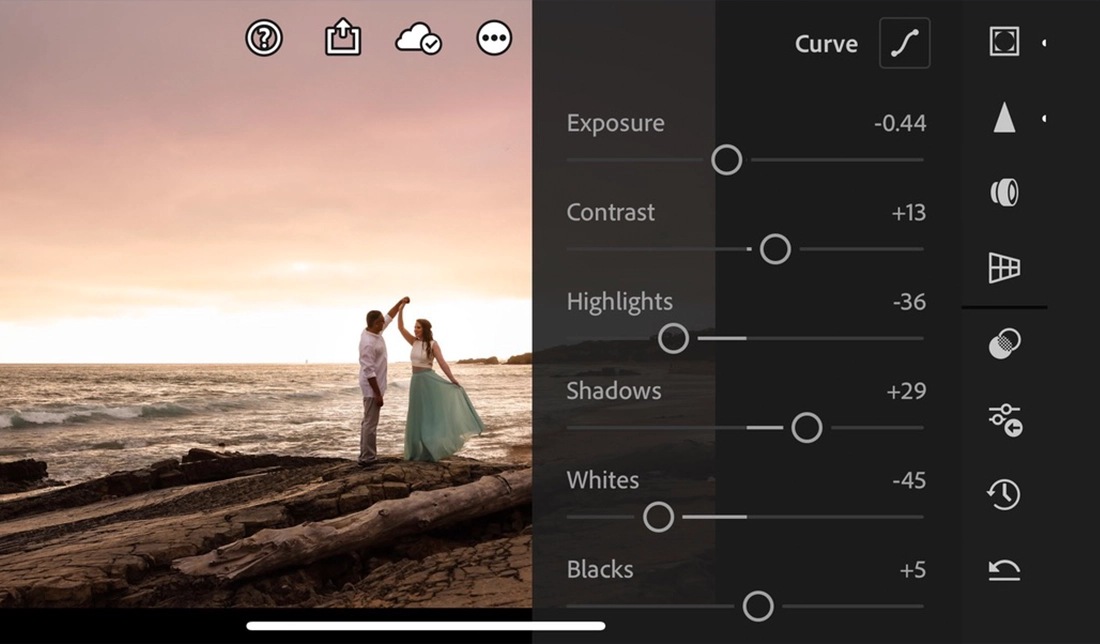Open Presets overlapping circles icon
Screen dimensions: 1100x644
pos(1004,344)
